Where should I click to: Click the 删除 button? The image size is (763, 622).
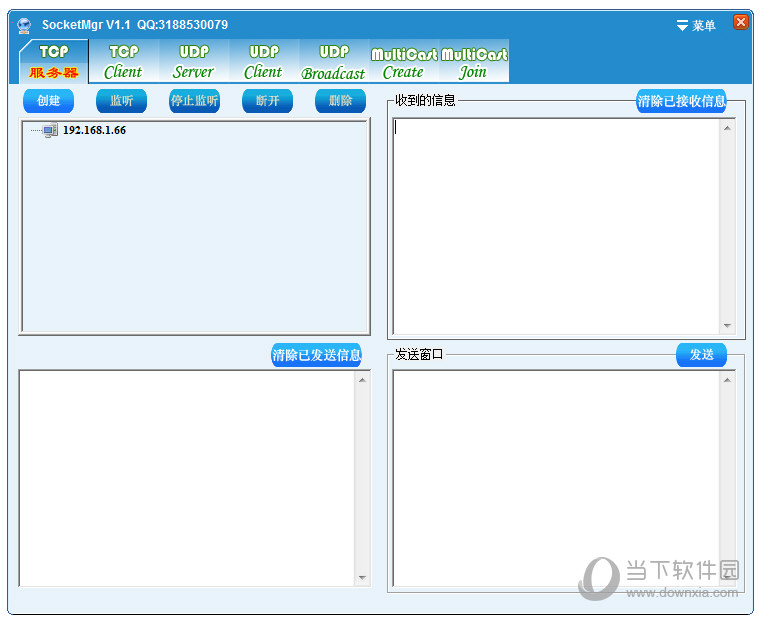341,101
